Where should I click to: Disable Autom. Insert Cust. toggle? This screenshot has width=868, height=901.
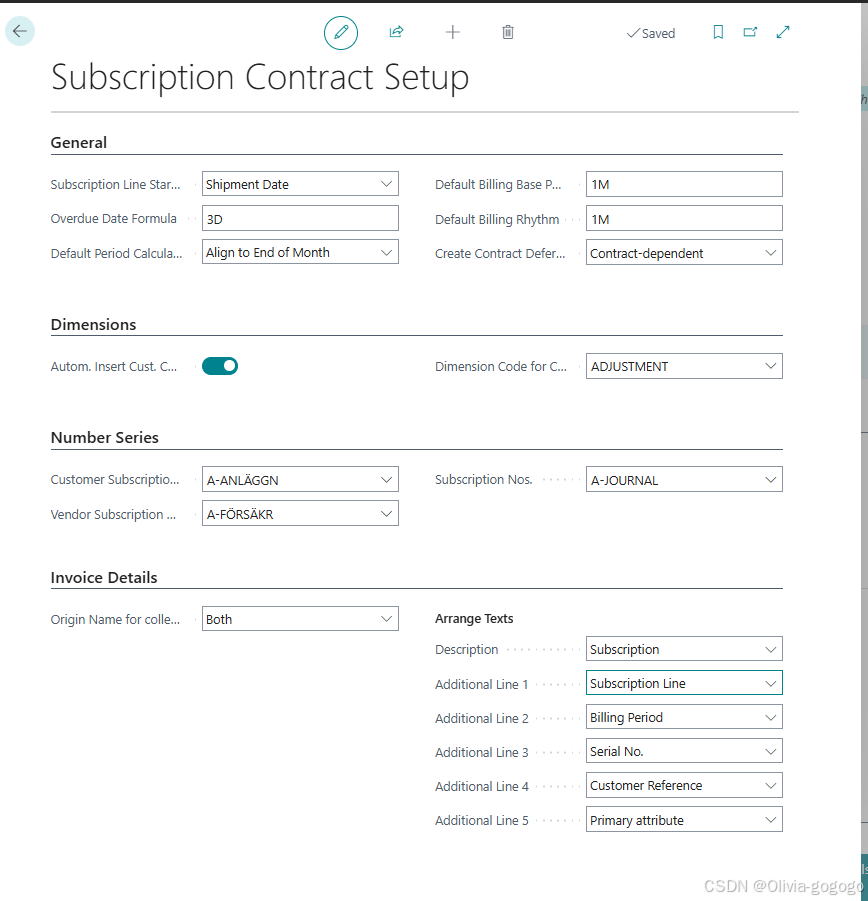[219, 365]
